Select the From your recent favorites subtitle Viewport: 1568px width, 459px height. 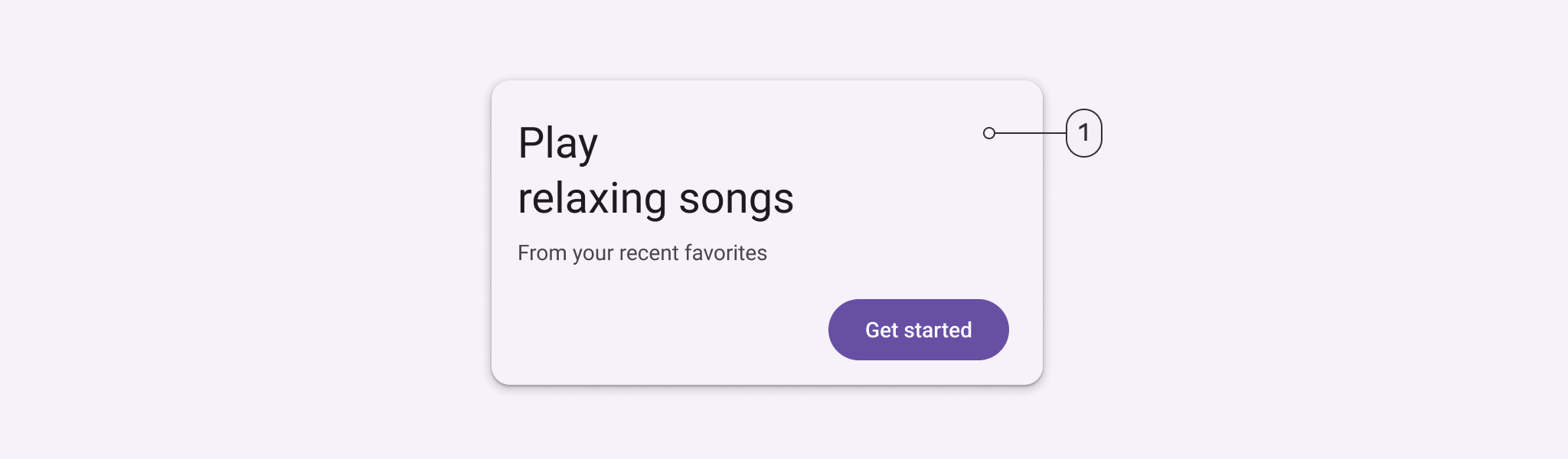click(x=642, y=253)
